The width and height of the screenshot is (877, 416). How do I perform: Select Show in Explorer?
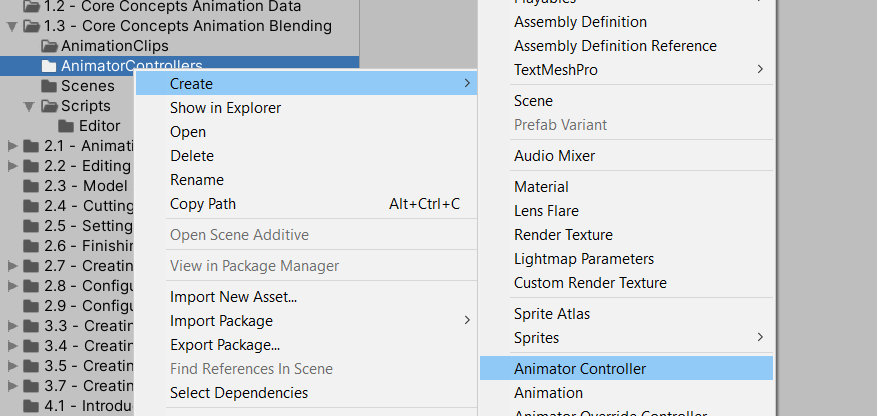pyautogui.click(x=225, y=108)
